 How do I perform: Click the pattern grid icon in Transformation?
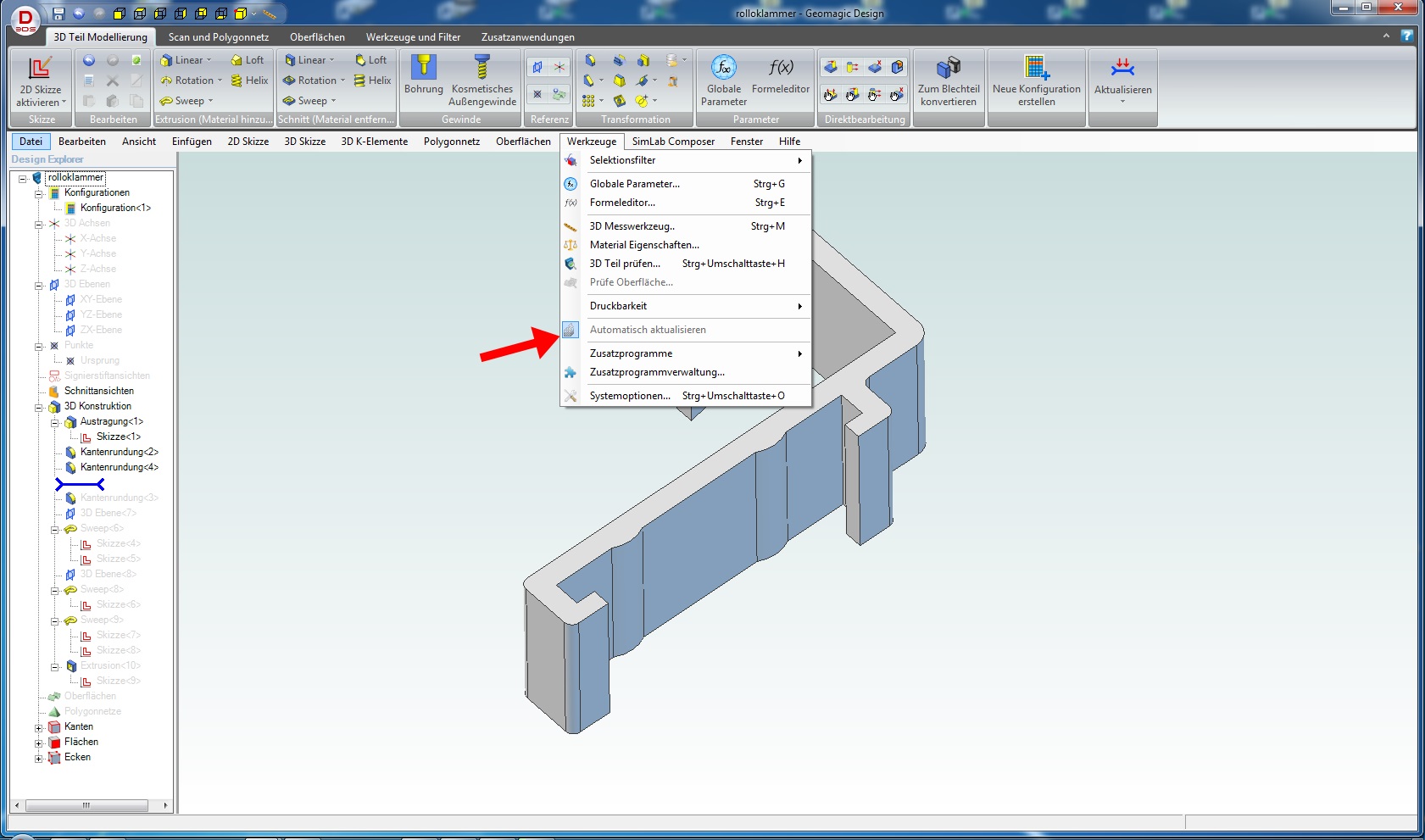pos(588,101)
